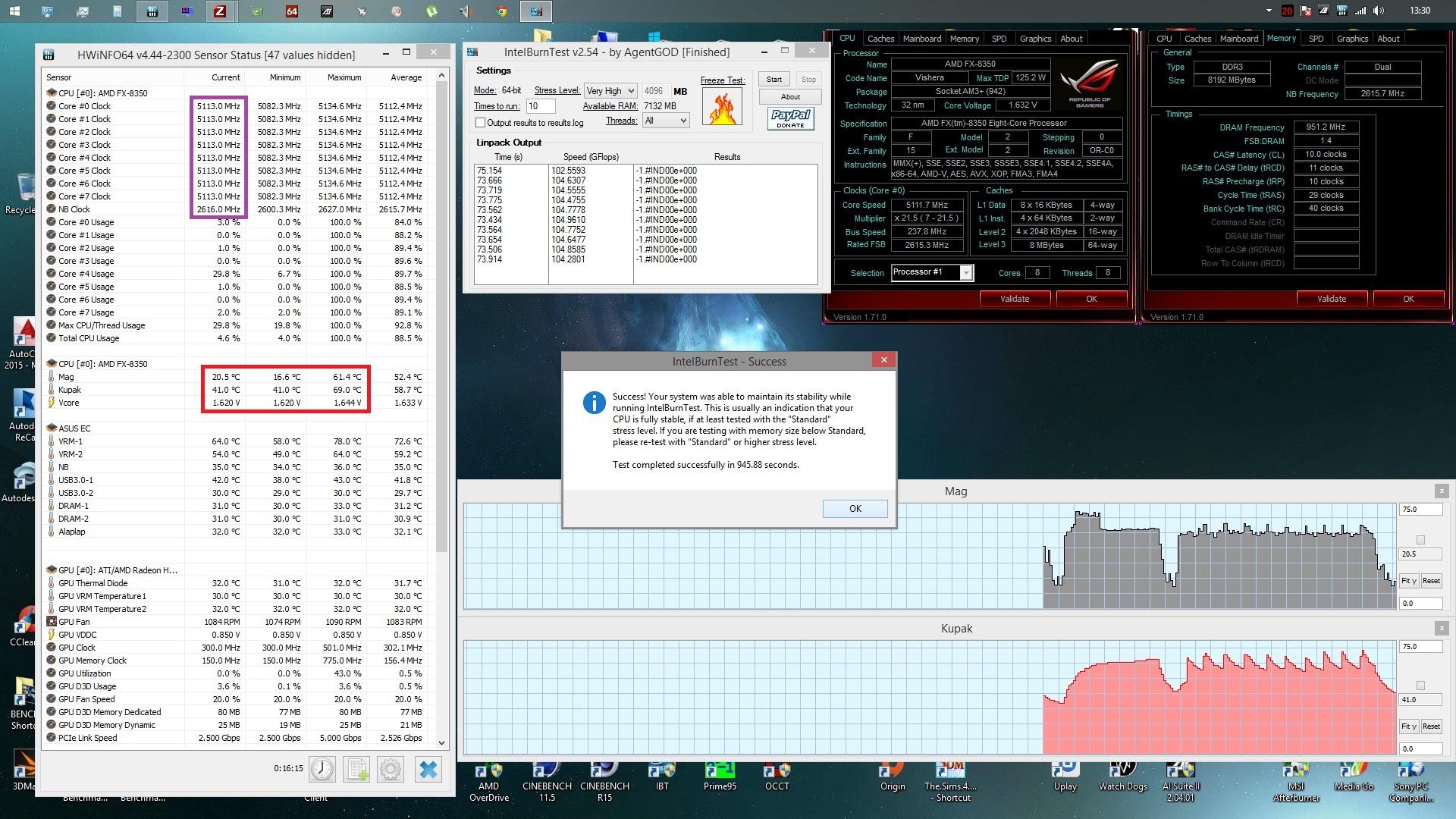
Task: Click the Times to run input field
Action: 541,106
